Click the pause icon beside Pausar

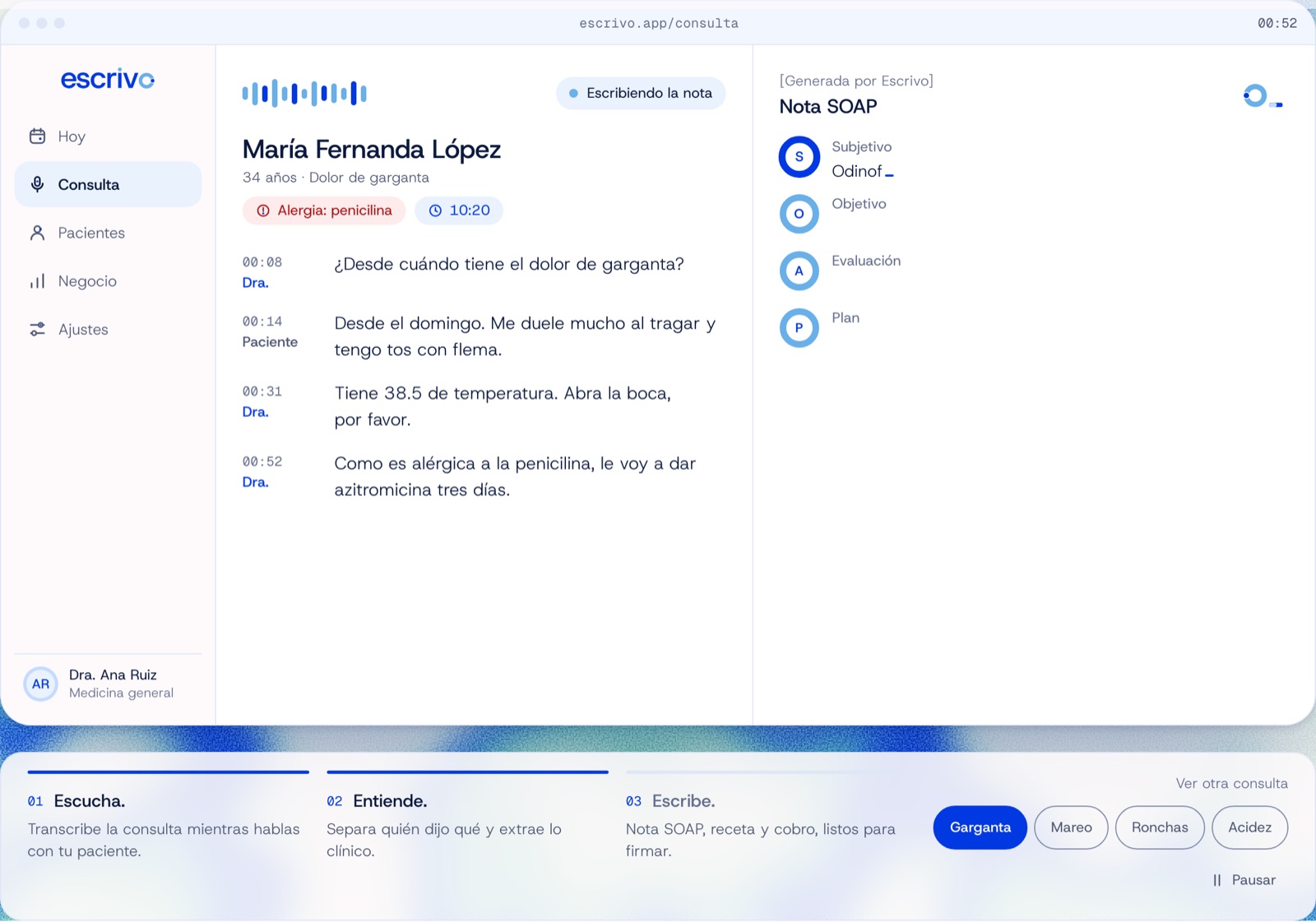click(1216, 880)
